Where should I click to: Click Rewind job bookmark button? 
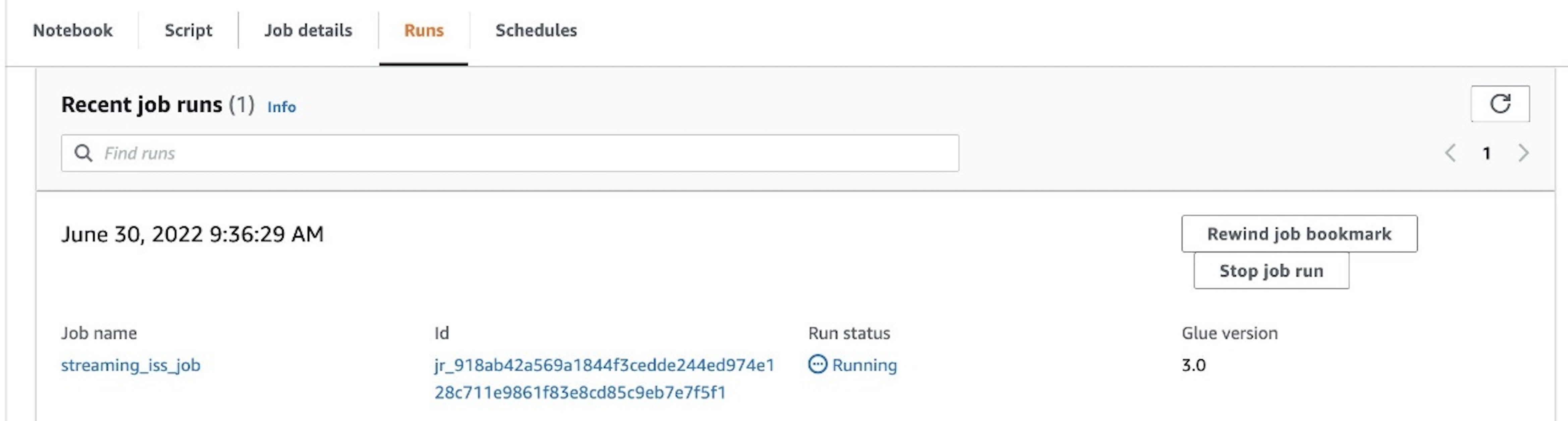coord(1299,234)
